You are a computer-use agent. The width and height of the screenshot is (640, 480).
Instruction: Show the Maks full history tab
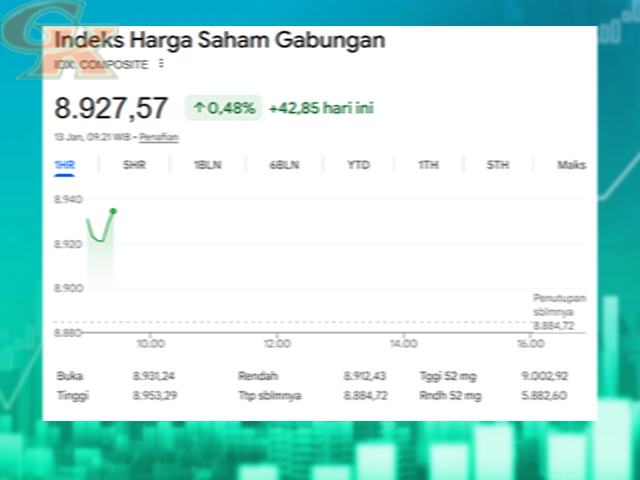[x=571, y=165]
